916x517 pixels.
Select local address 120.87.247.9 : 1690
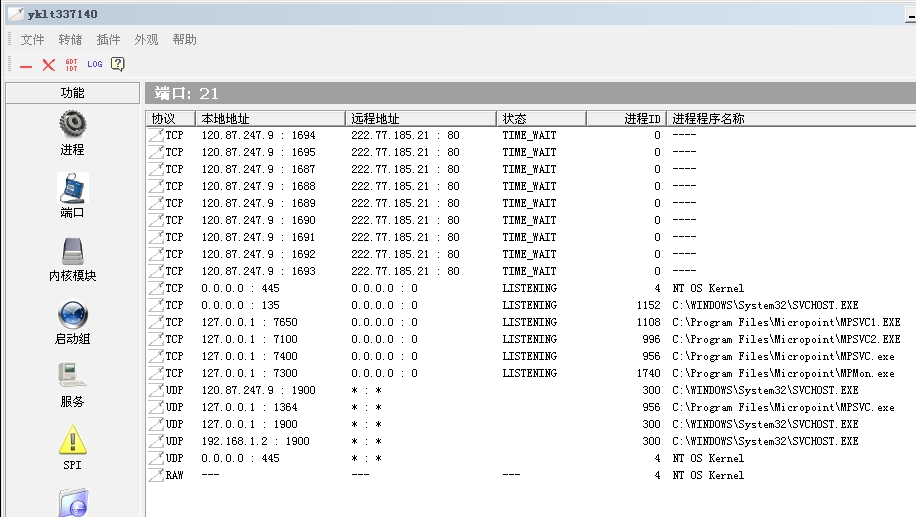coord(258,220)
